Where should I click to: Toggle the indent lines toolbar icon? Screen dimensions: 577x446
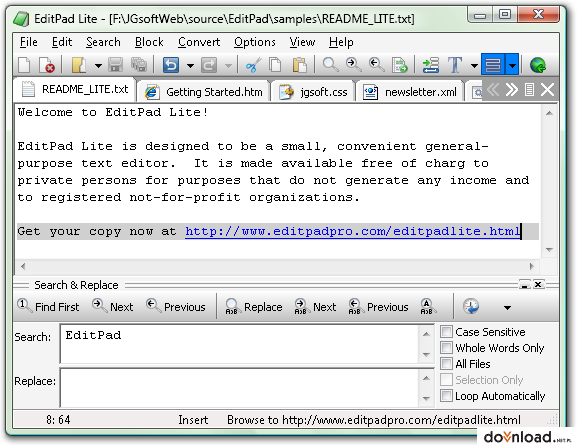[x=431, y=65]
